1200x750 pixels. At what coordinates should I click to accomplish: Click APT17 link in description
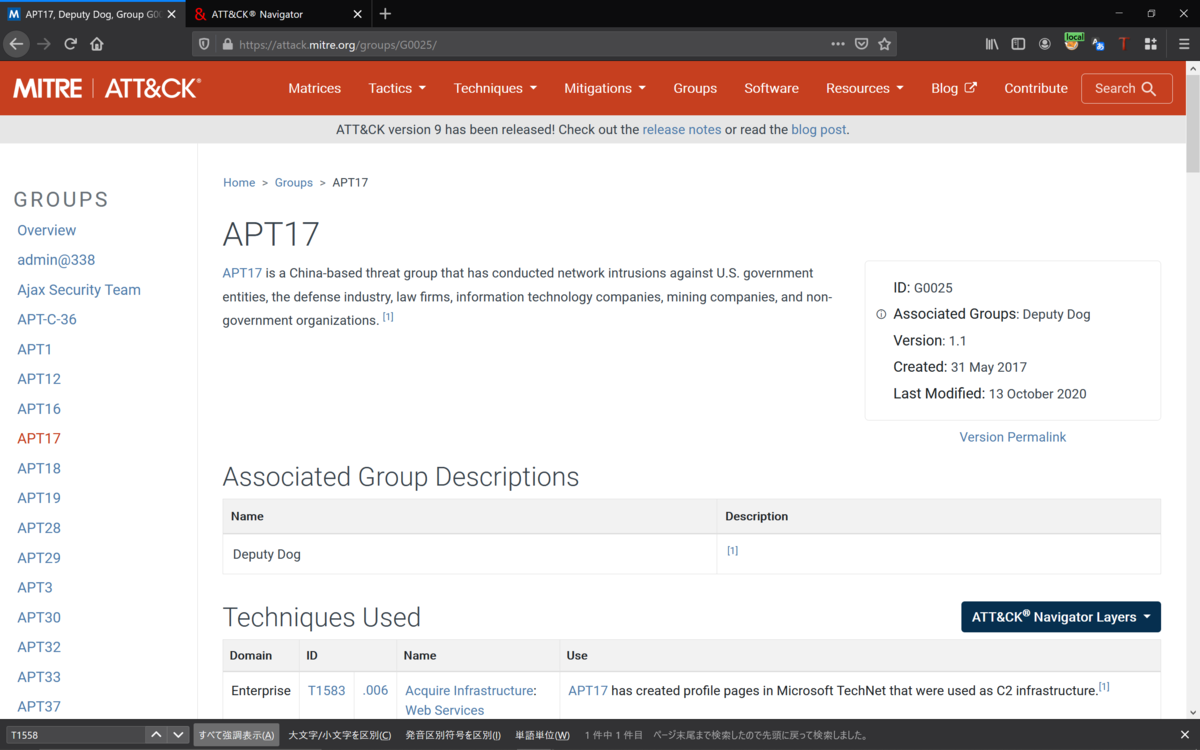click(242, 273)
